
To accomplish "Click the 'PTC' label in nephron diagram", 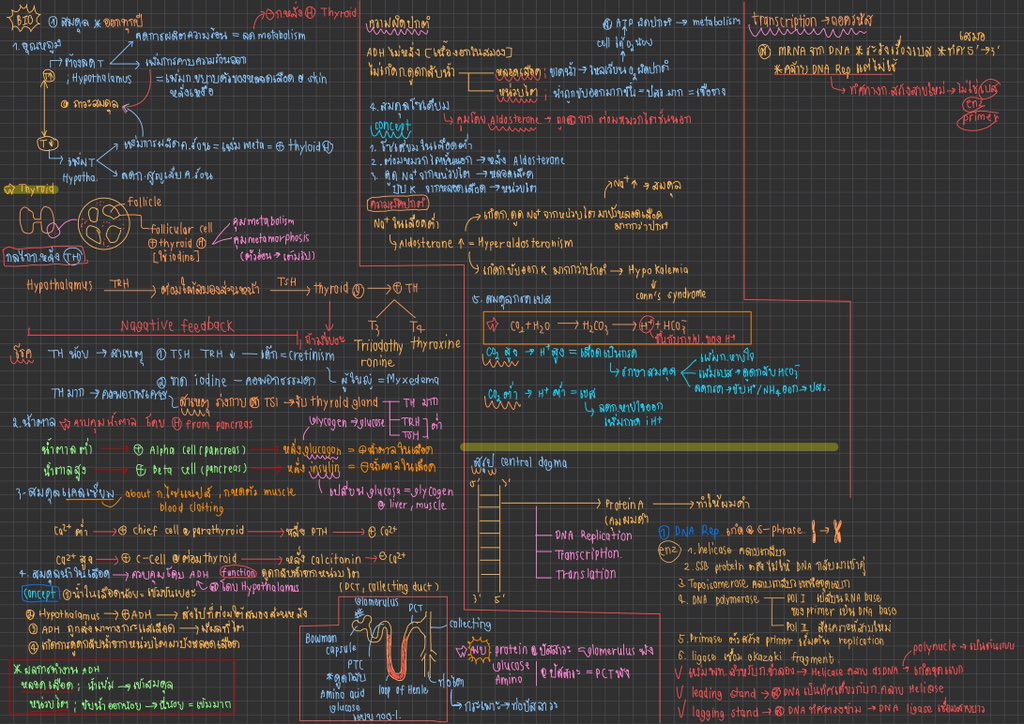I will click(x=355, y=664).
